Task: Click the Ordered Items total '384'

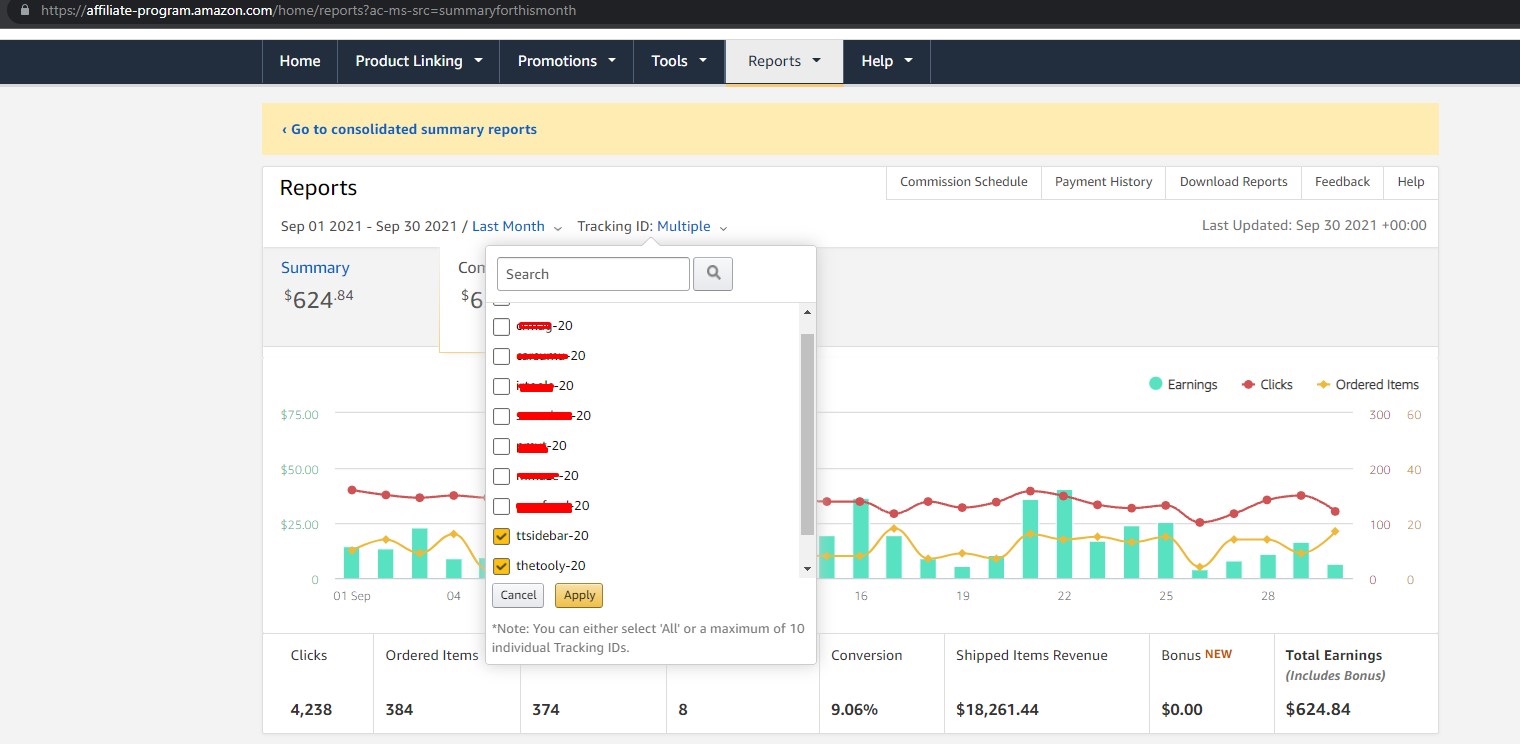Action: click(399, 710)
